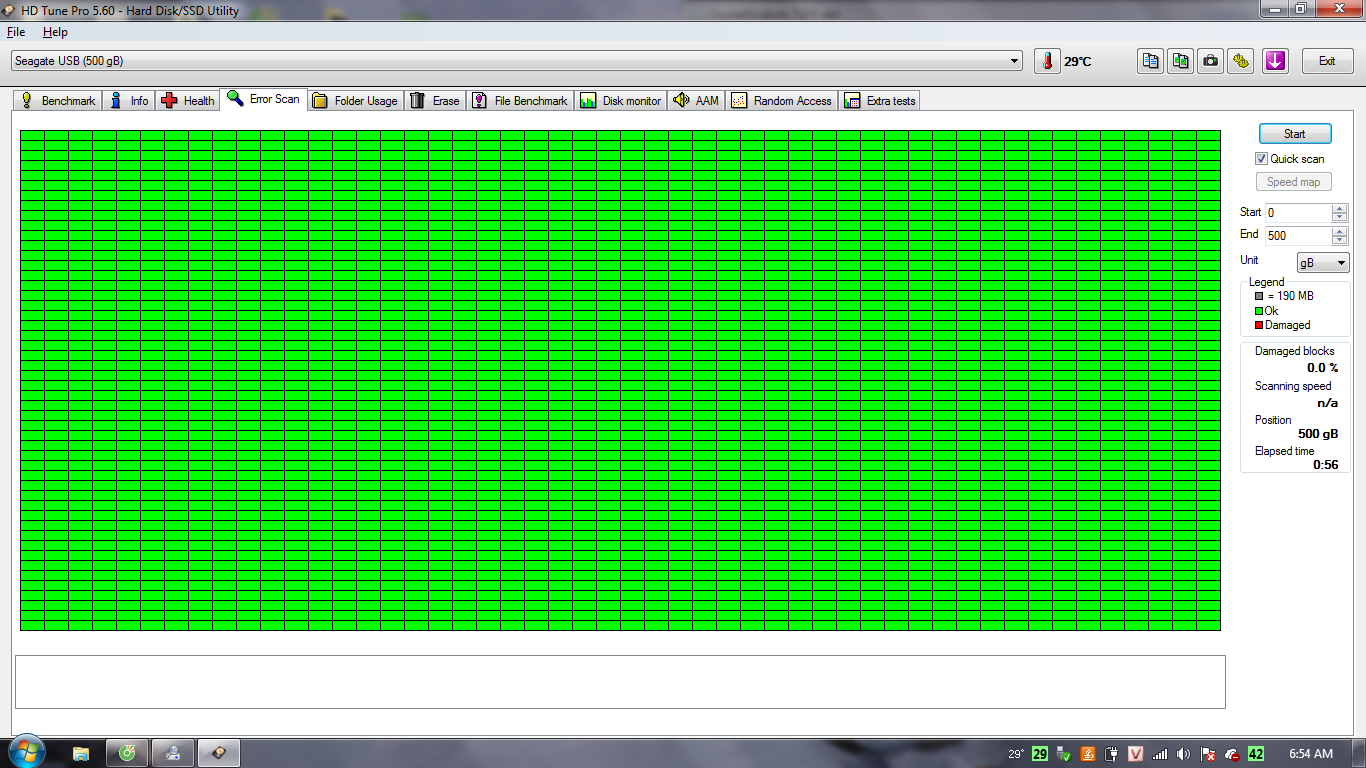Switch to the Disk monitor tab
This screenshot has height=768, width=1366.
click(x=620, y=101)
